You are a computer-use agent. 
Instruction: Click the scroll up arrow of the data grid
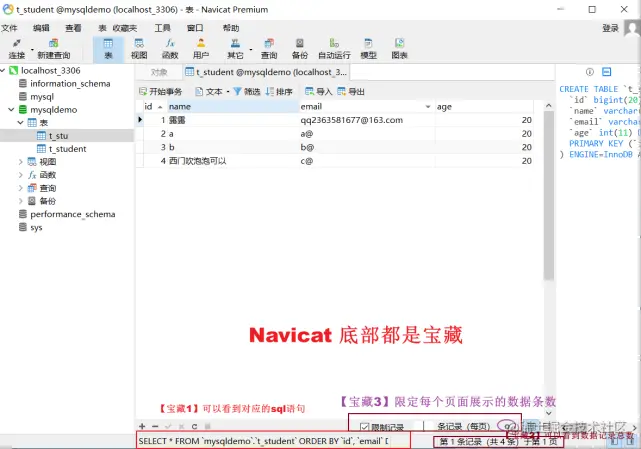(x=549, y=106)
